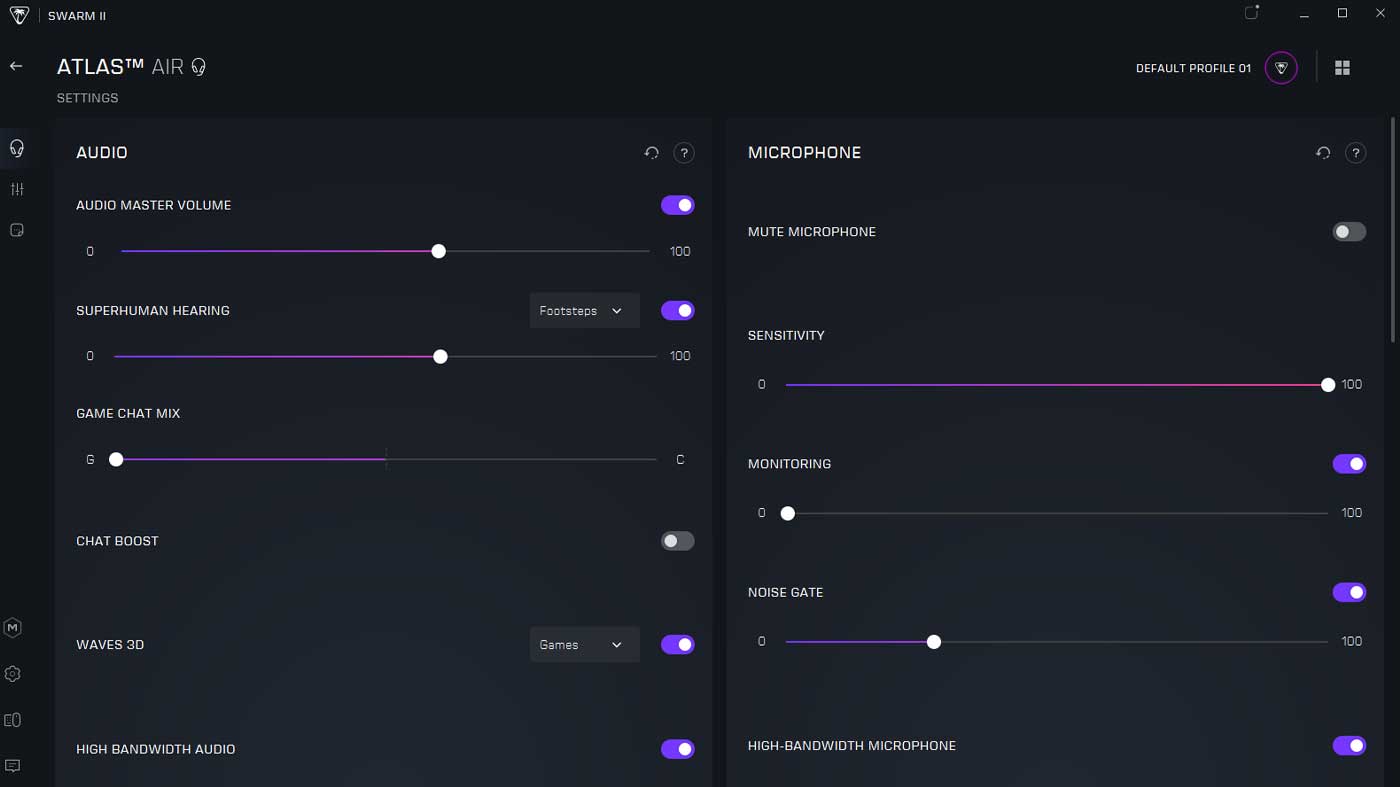This screenshot has height=787, width=1400.
Task: Enable Mute Microphone toggle
Action: pos(1349,232)
